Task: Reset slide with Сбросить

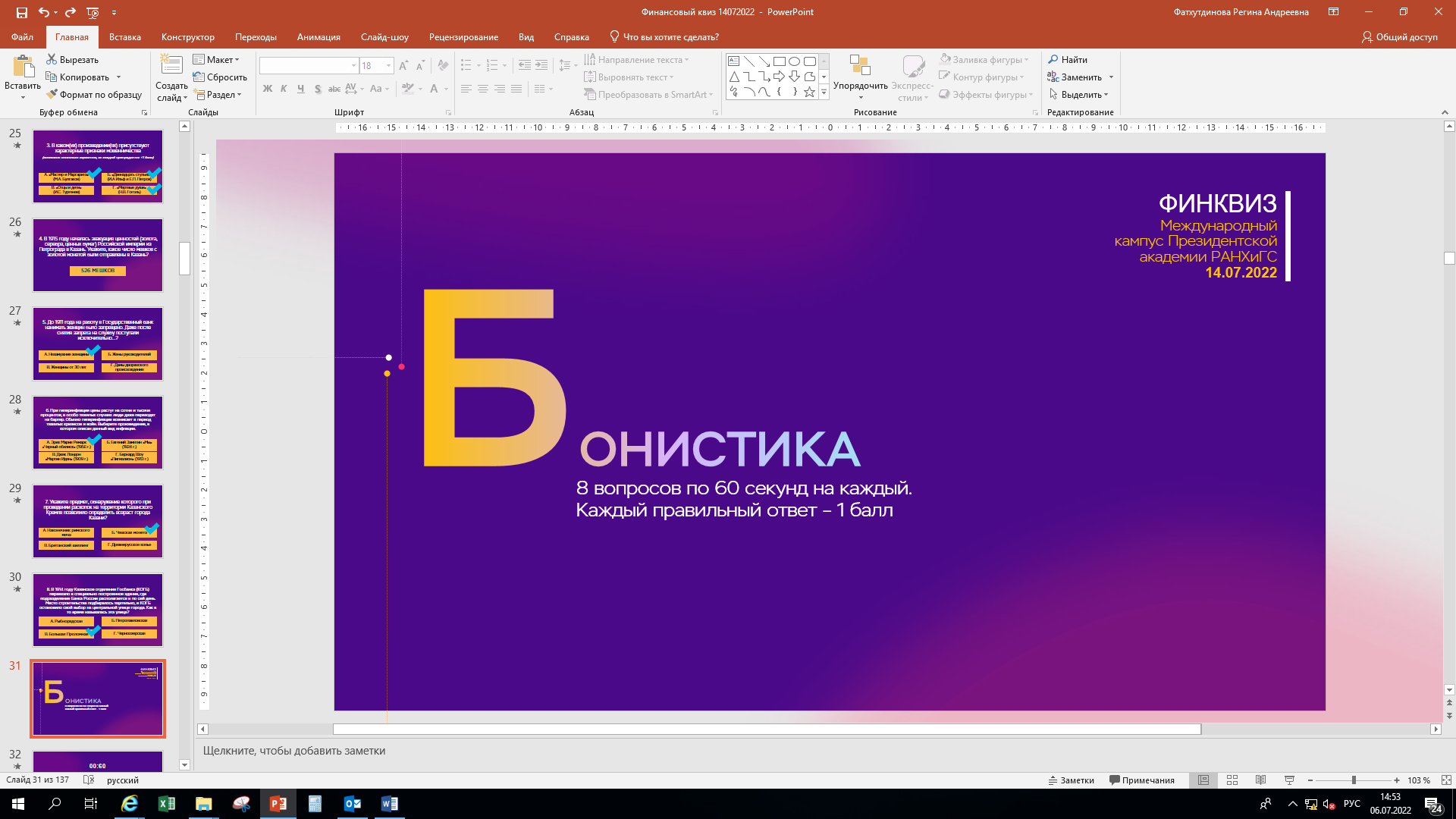Action: (220, 77)
